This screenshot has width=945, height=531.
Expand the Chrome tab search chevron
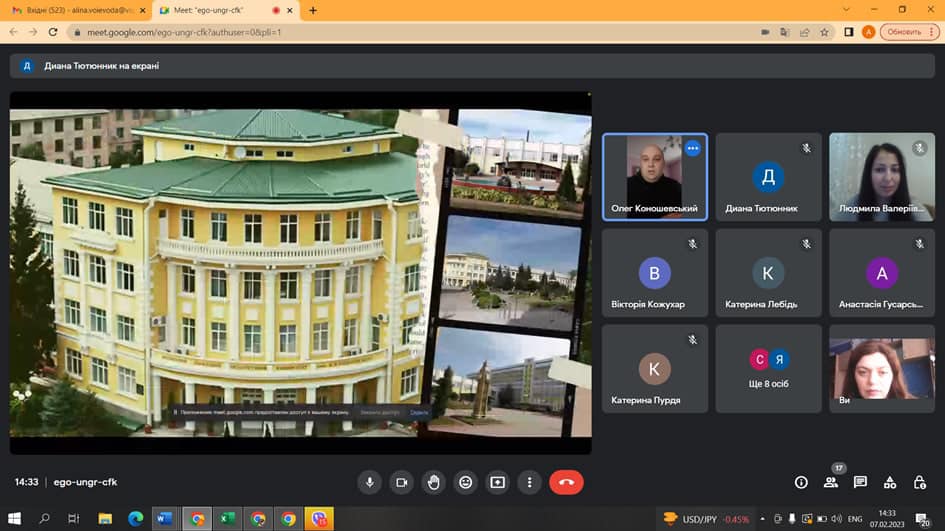tap(846, 10)
